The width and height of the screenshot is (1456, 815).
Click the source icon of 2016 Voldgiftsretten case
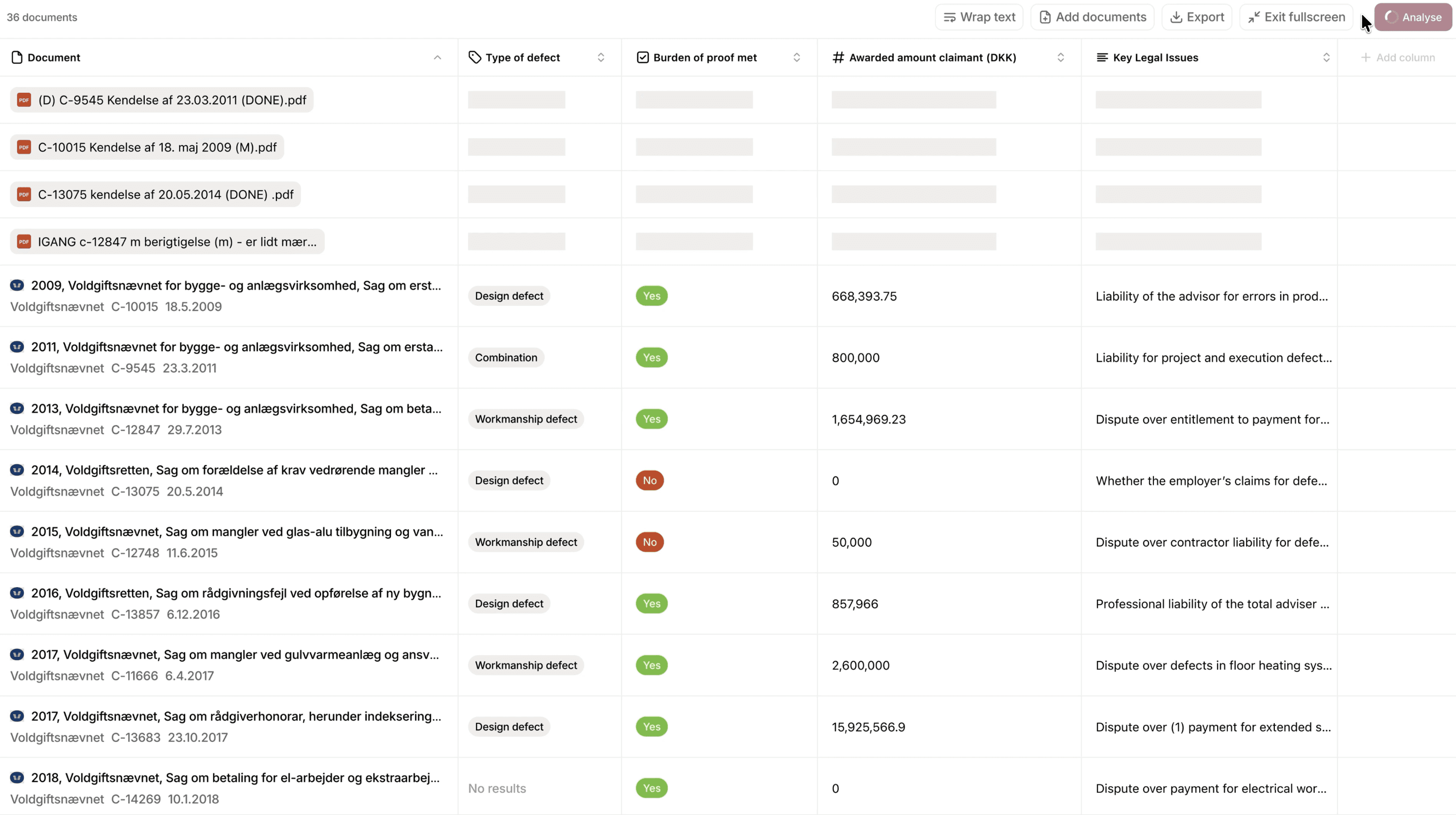point(17,593)
